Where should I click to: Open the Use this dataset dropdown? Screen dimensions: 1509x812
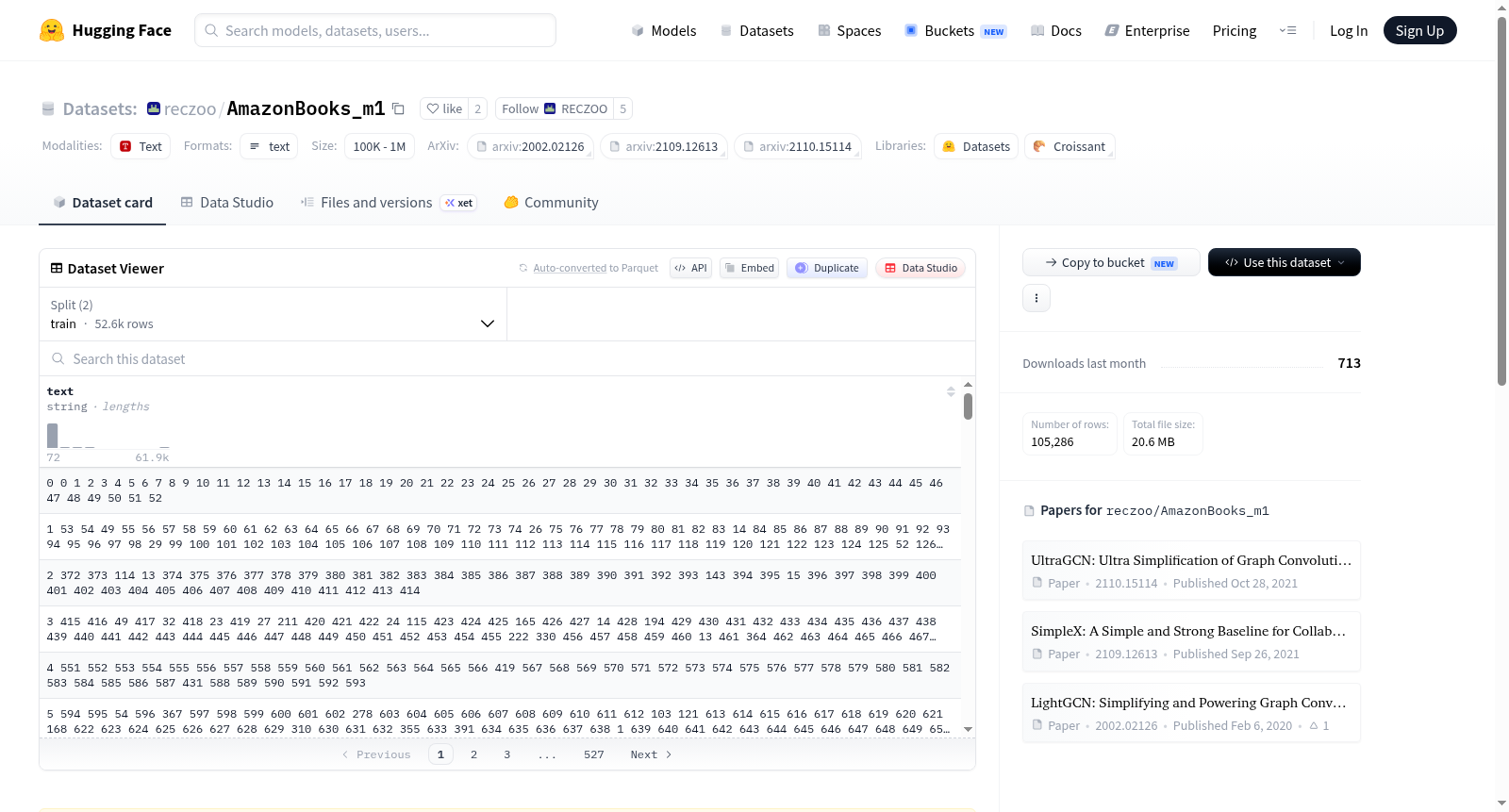1284,262
